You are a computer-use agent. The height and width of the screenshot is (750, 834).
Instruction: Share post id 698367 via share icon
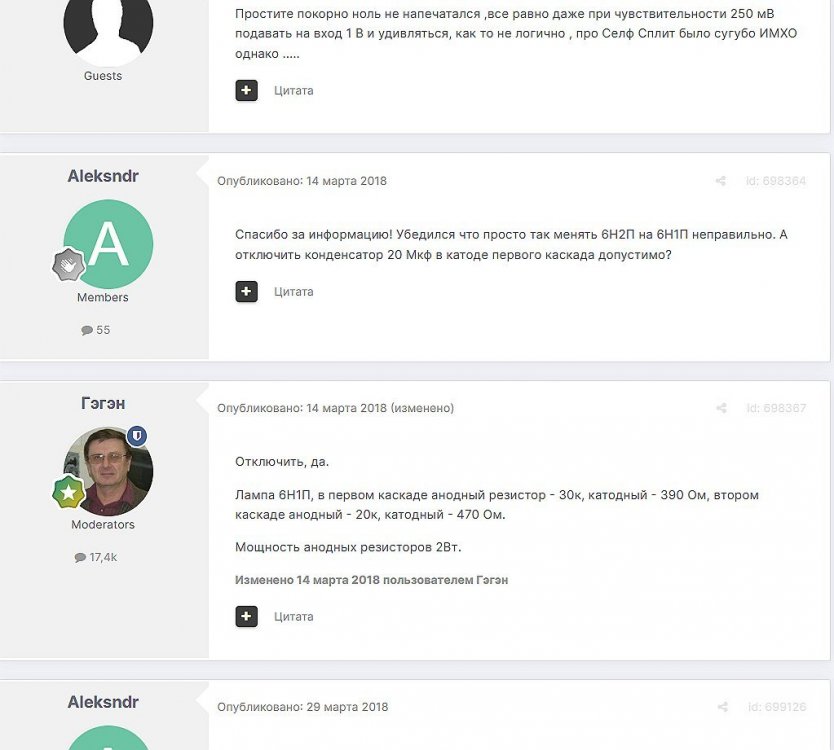(721, 408)
